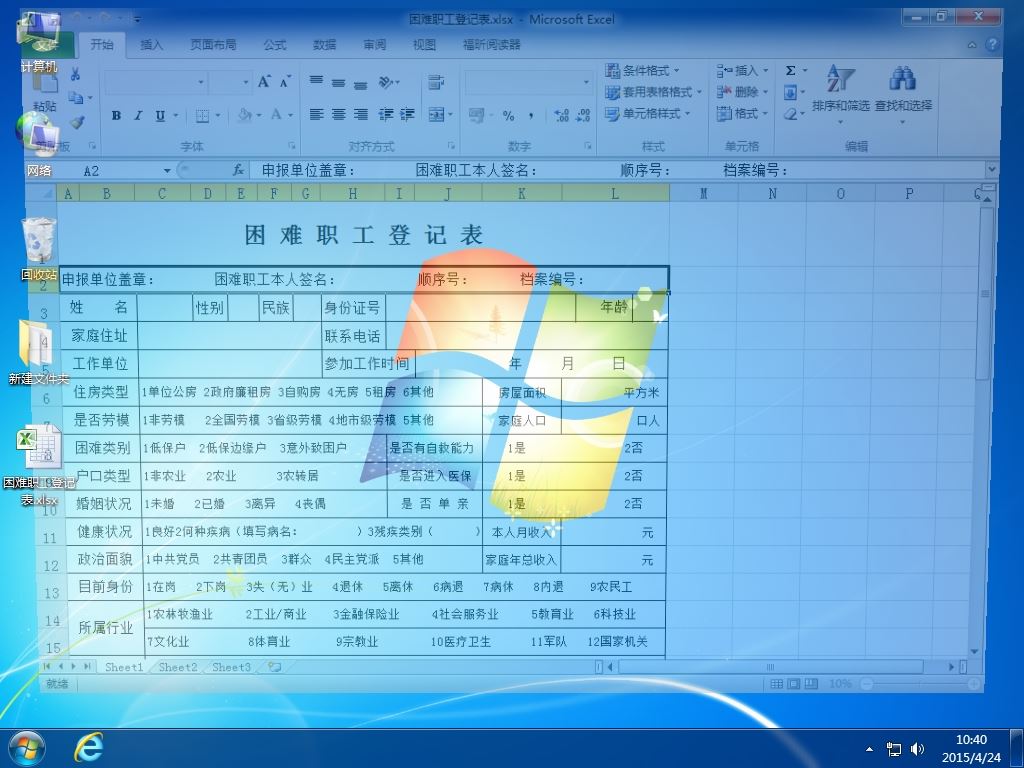This screenshot has height=768, width=1024.
Task: Click the Clear eraser icon
Action: coord(790,114)
